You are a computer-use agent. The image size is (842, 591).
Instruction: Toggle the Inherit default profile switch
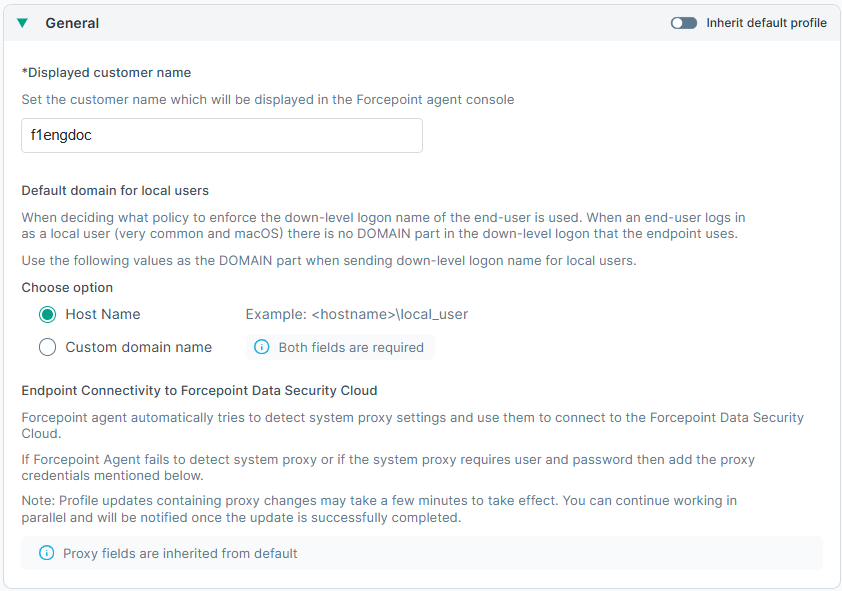click(684, 23)
